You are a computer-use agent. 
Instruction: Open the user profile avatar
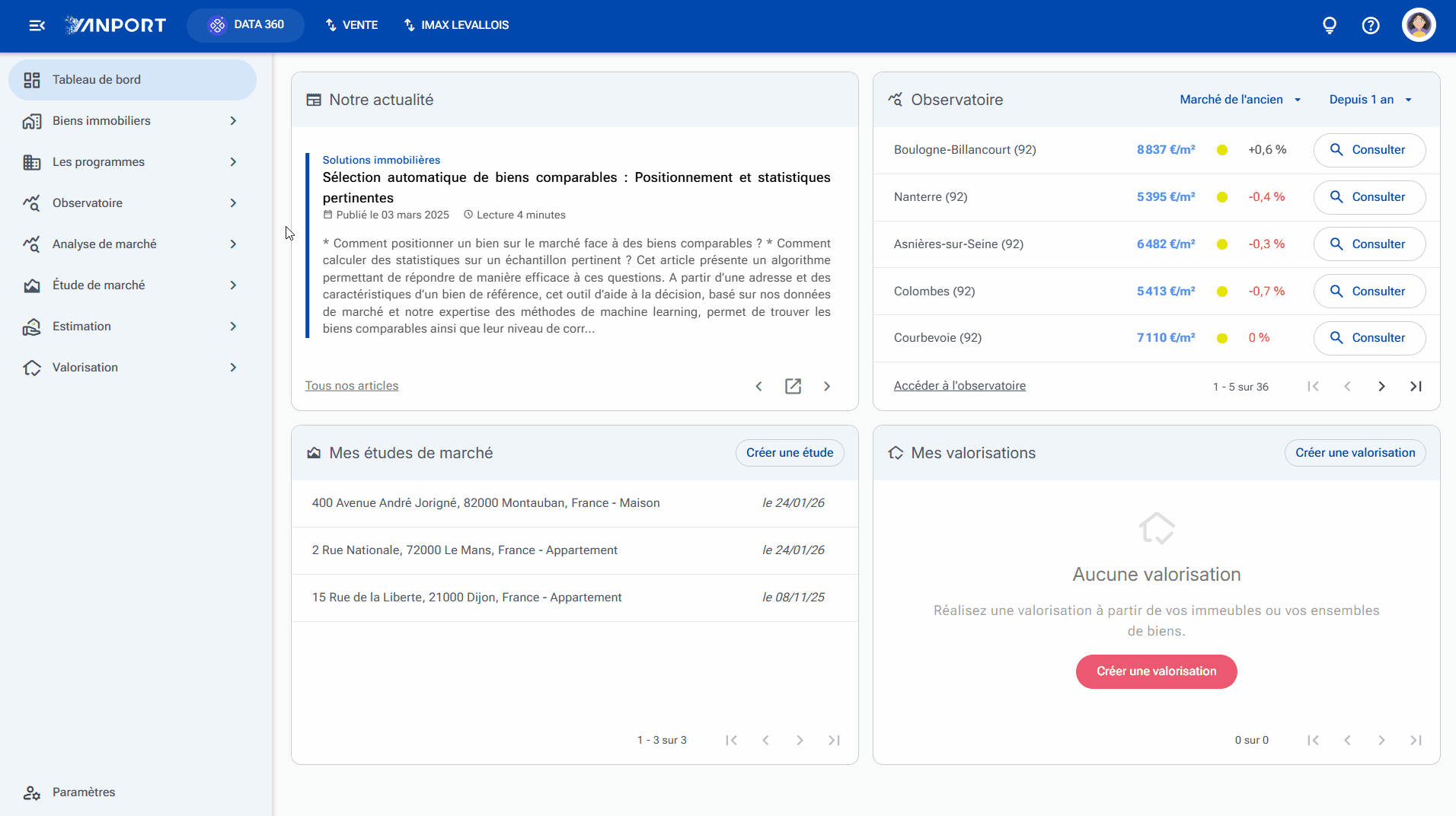1419,25
